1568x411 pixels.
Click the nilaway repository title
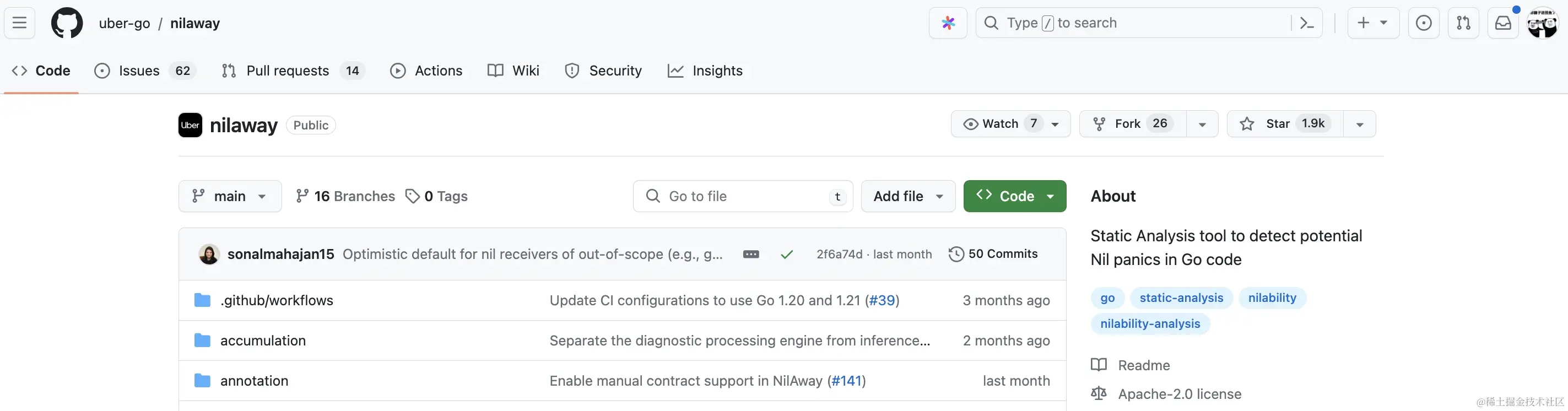[x=244, y=125]
